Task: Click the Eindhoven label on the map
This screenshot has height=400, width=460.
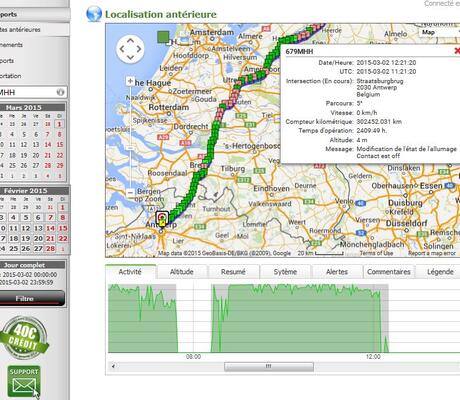Action: point(271,188)
